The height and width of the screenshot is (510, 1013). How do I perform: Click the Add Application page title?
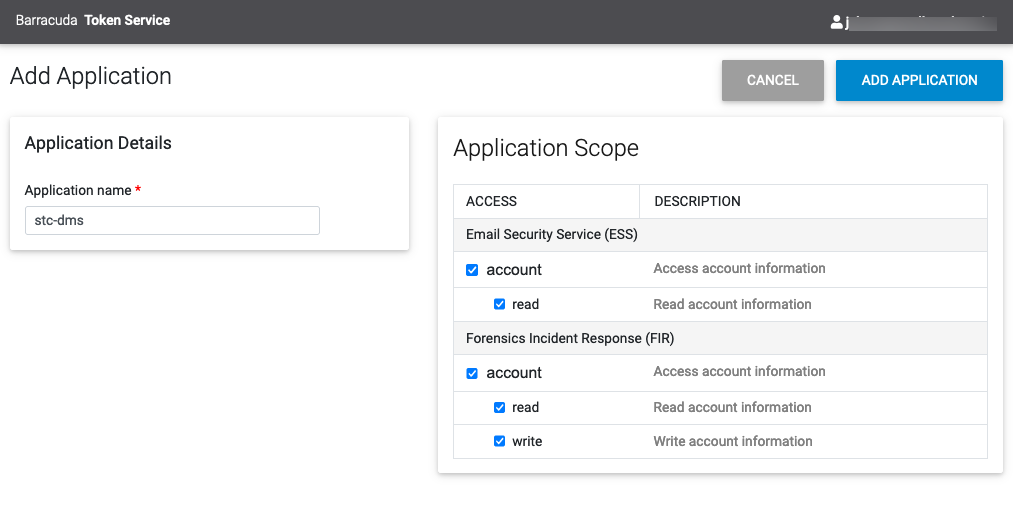point(91,76)
